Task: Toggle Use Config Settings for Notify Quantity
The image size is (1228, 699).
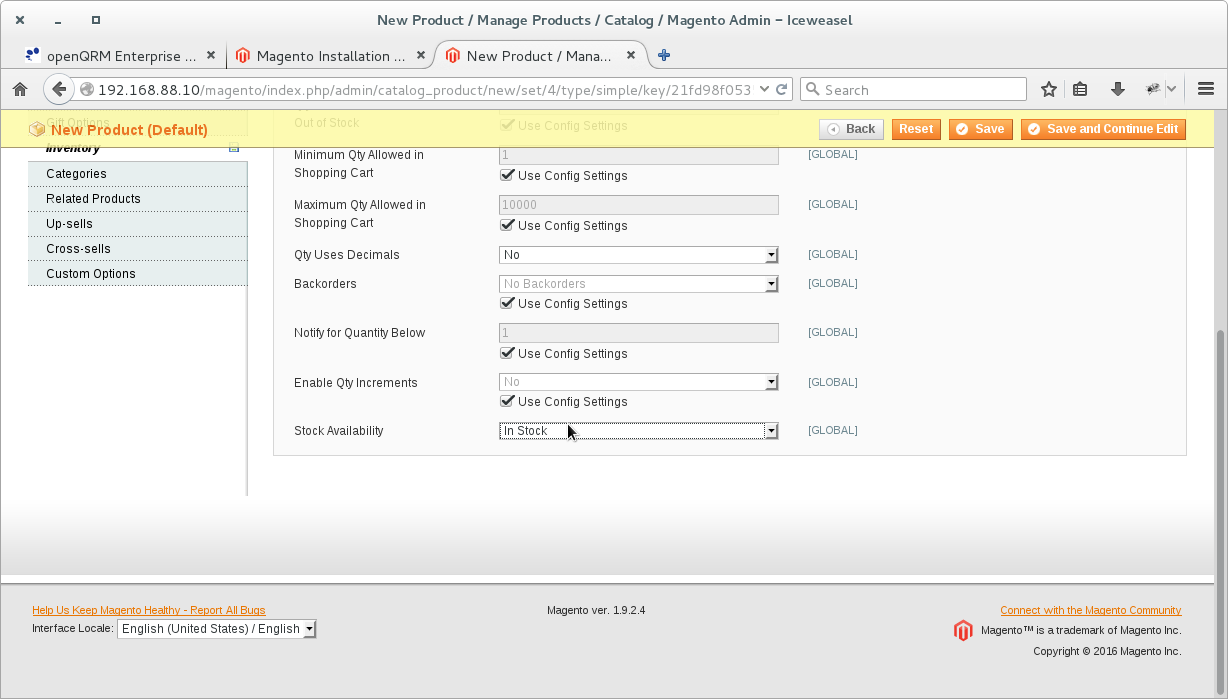Action: (507, 354)
